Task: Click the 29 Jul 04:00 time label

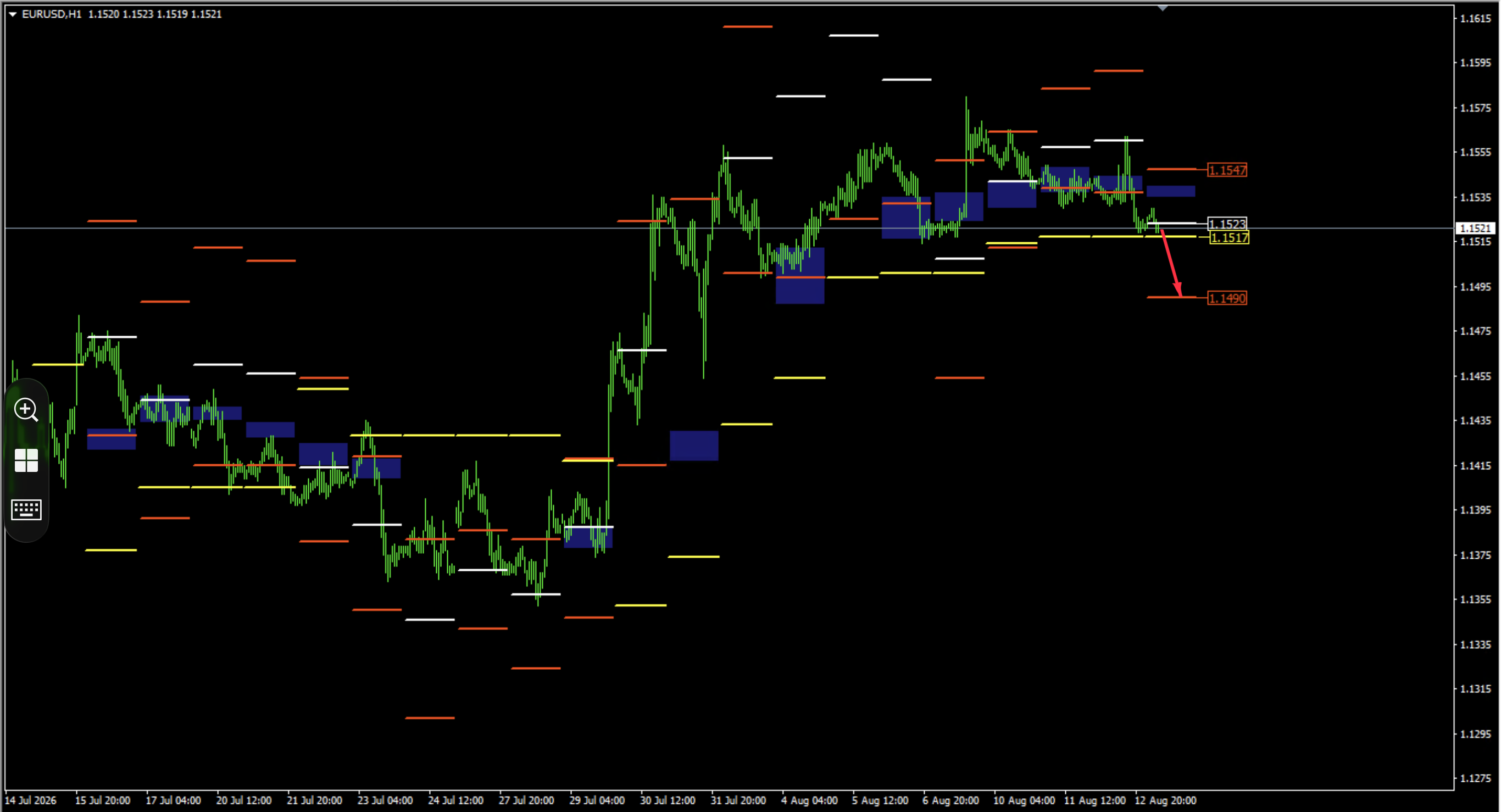Action: [x=597, y=800]
